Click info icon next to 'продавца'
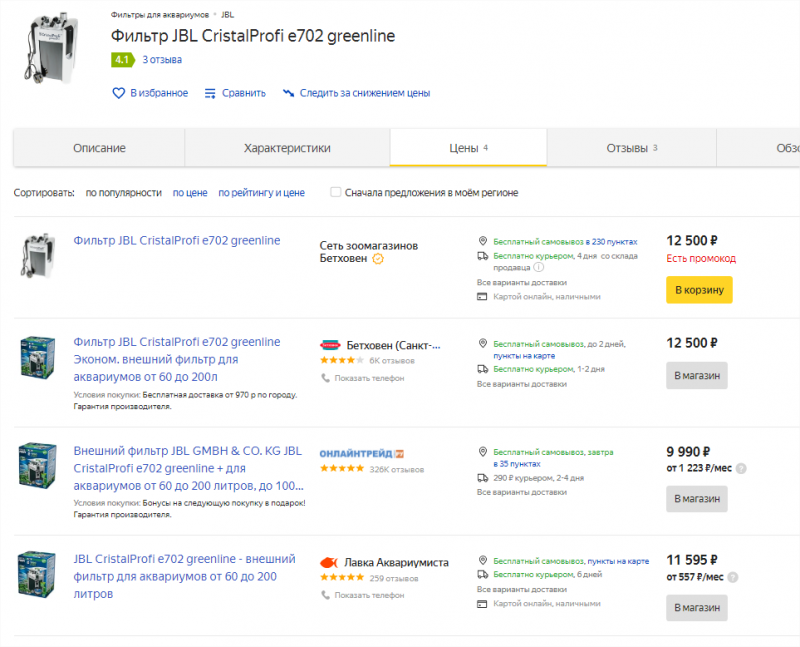This screenshot has width=800, height=647. coord(539,267)
